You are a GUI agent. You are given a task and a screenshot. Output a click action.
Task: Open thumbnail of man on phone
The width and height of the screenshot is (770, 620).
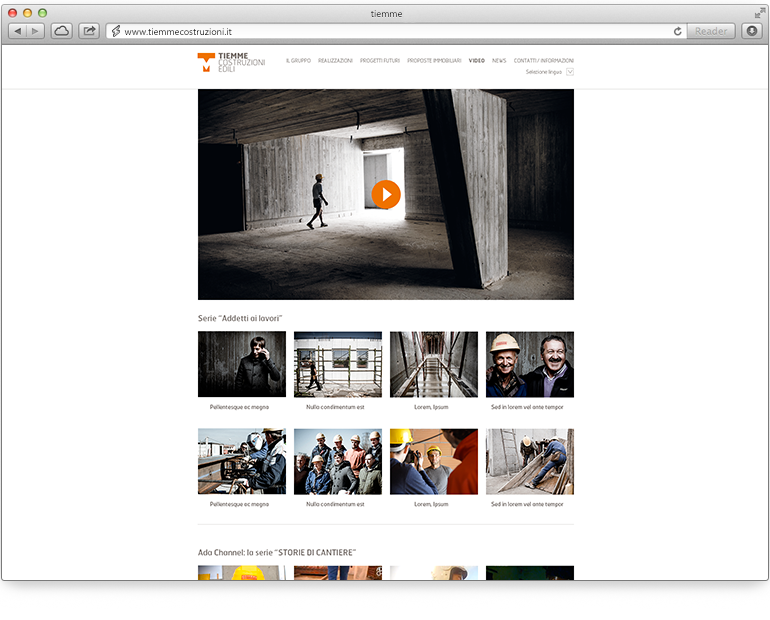[x=242, y=364]
